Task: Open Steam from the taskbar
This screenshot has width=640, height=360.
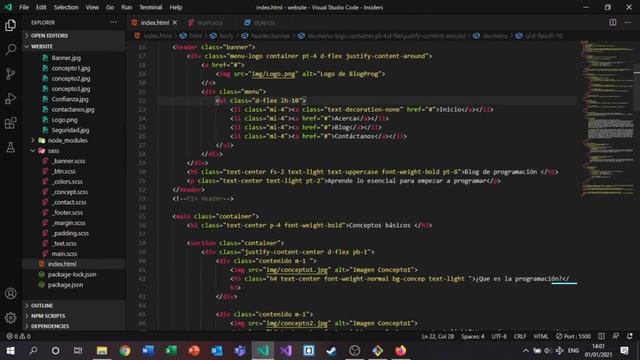Action: pos(331,351)
